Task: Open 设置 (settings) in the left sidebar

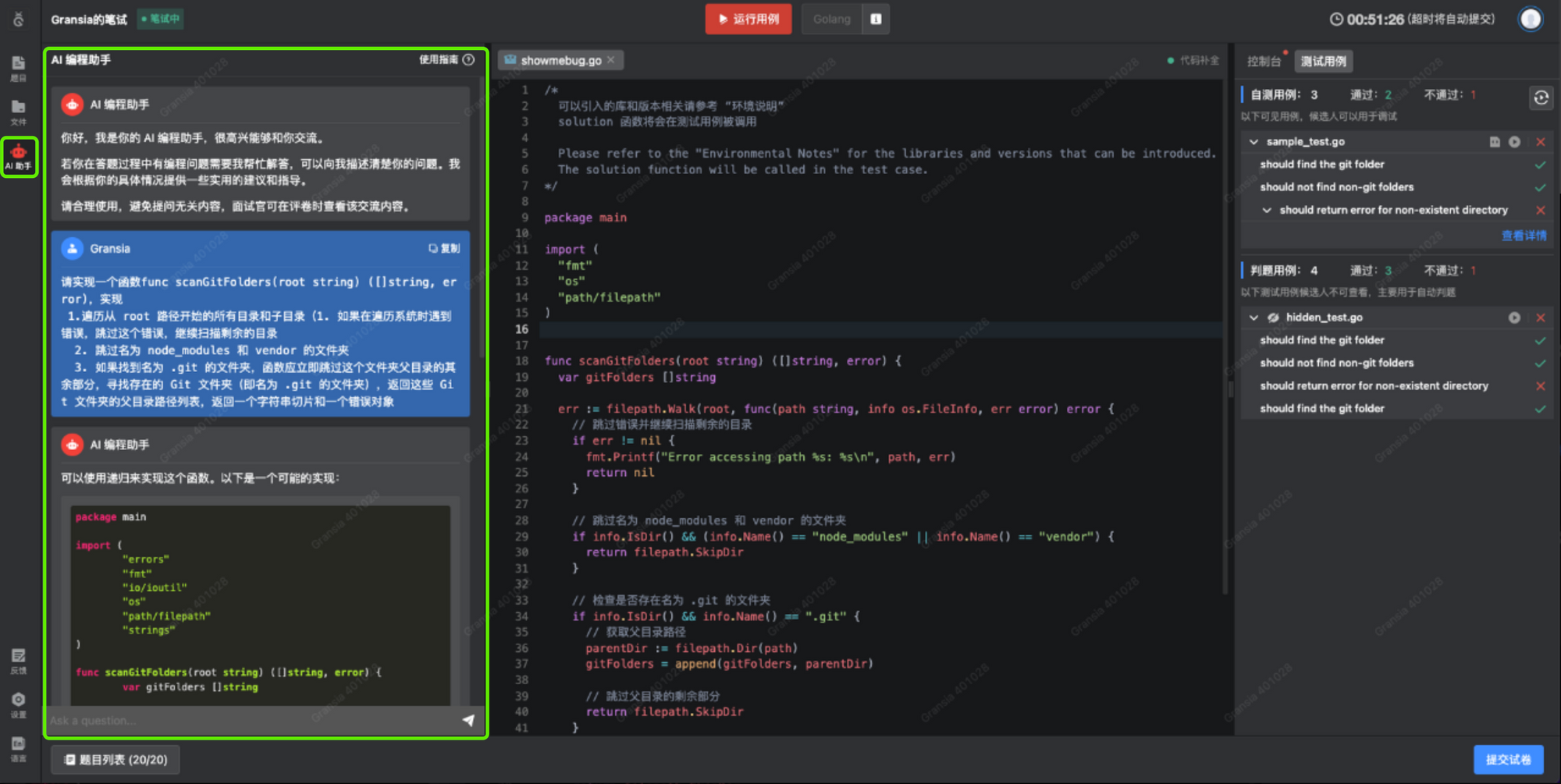Action: [19, 704]
